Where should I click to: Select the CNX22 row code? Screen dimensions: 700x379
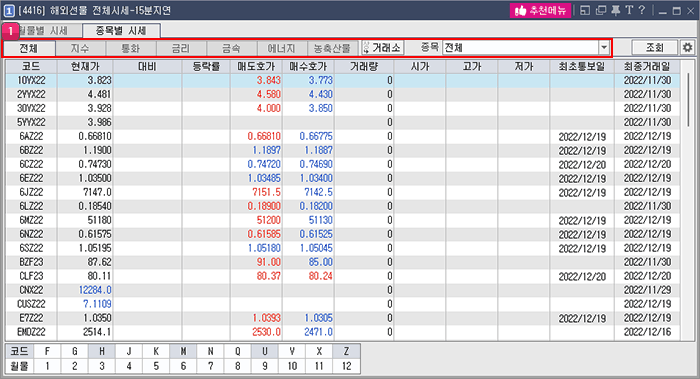[31, 290]
